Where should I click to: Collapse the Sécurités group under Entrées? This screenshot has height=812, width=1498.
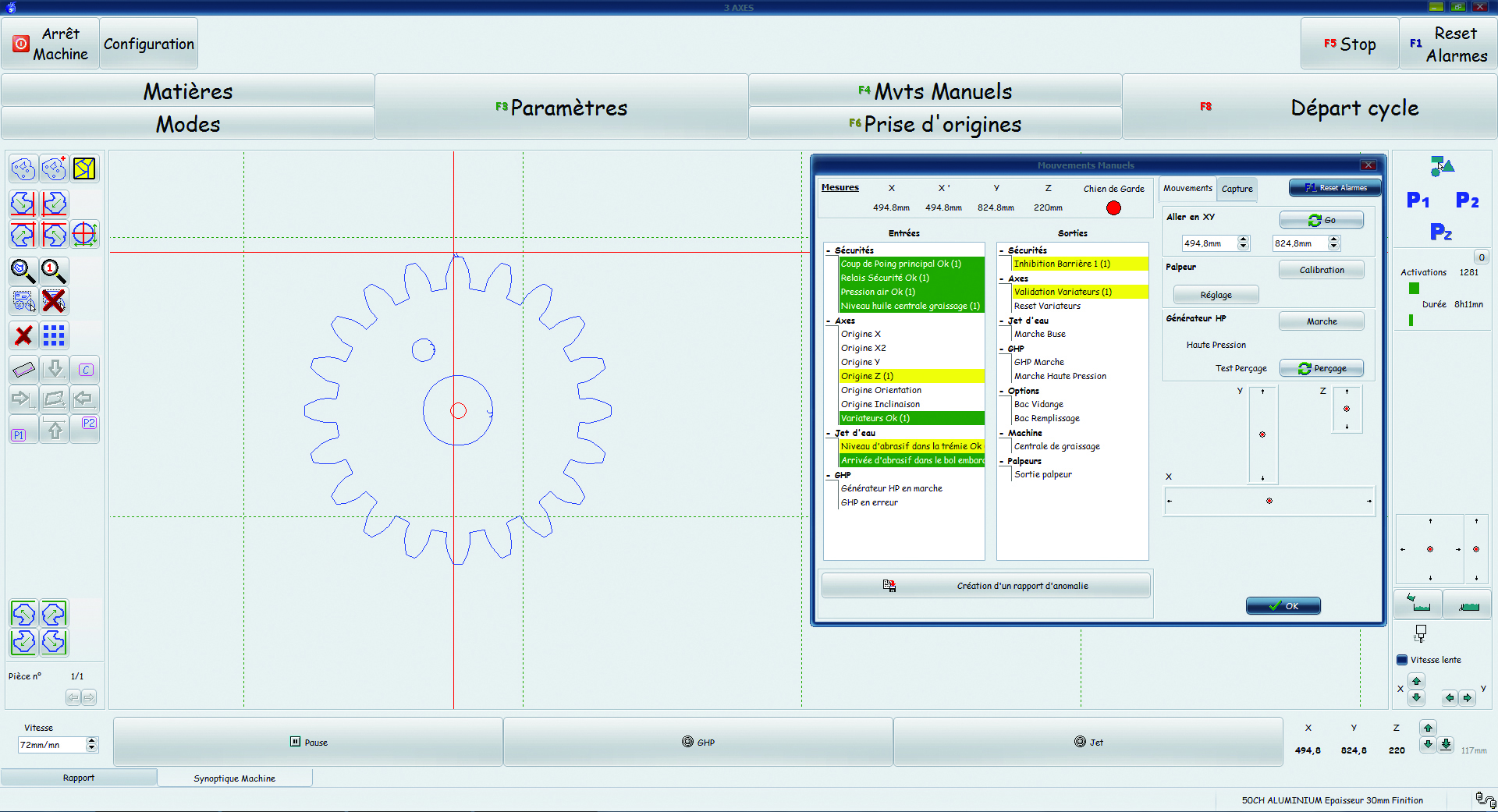click(x=829, y=250)
